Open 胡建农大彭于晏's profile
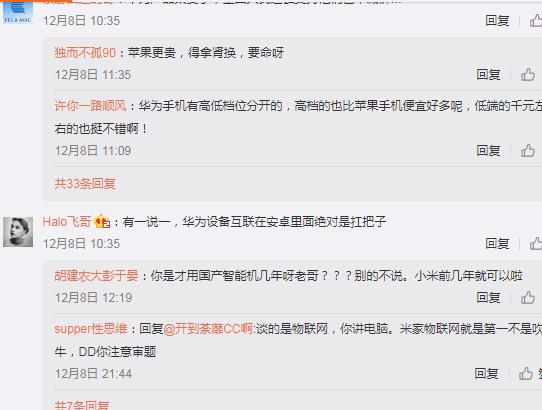The height and width of the screenshot is (410, 542). [x=96, y=276]
